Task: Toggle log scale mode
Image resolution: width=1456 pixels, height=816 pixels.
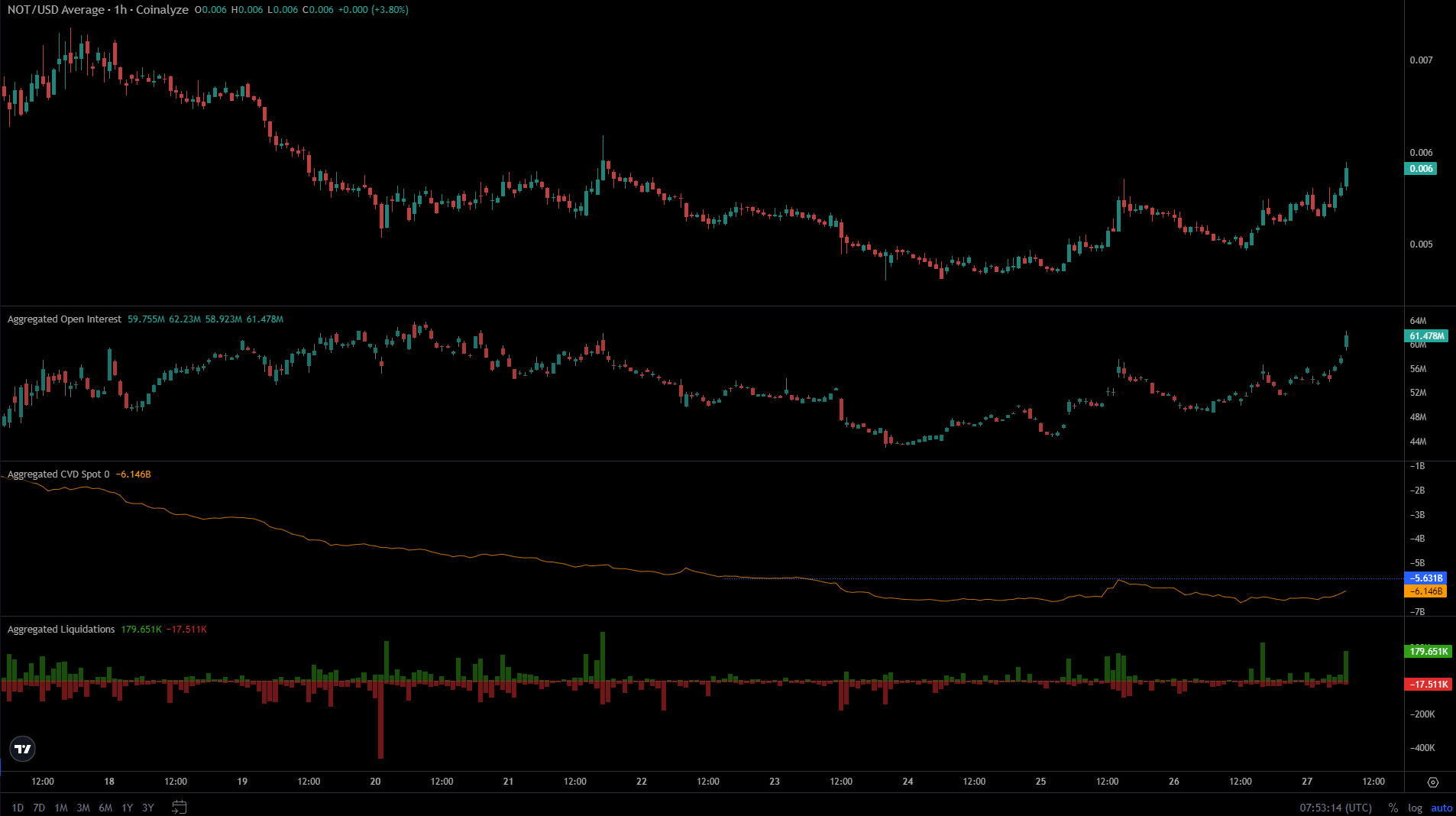Action: point(1415,808)
